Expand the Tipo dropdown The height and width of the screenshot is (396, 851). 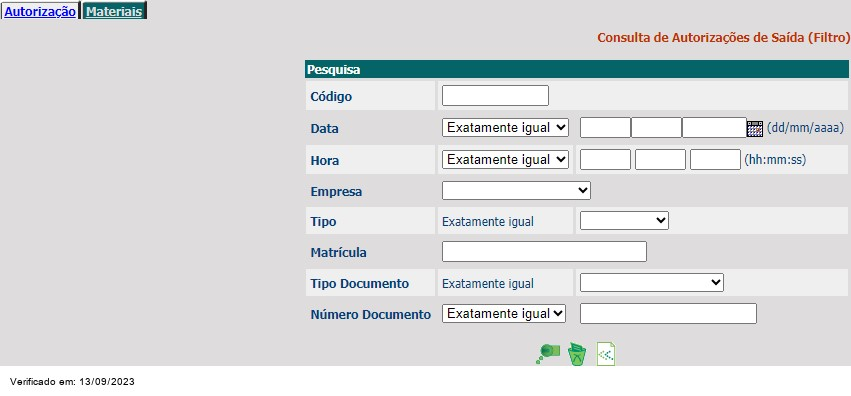click(624, 221)
